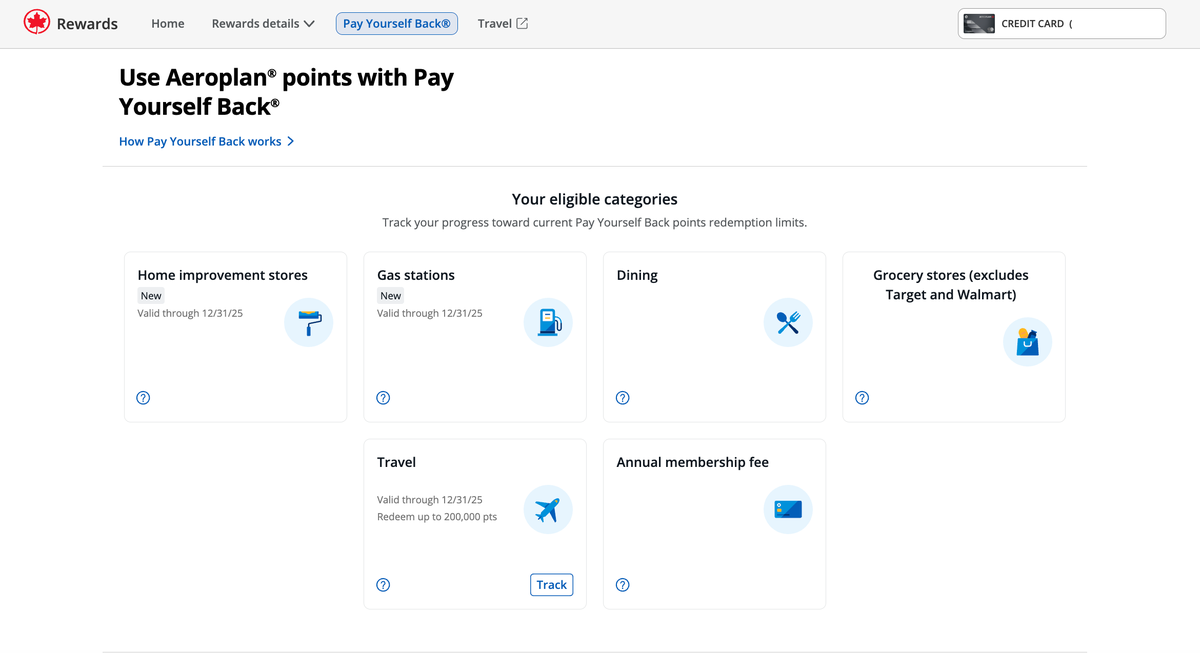Click the gas pump icon
This screenshot has height=653, width=1200.
pos(548,323)
